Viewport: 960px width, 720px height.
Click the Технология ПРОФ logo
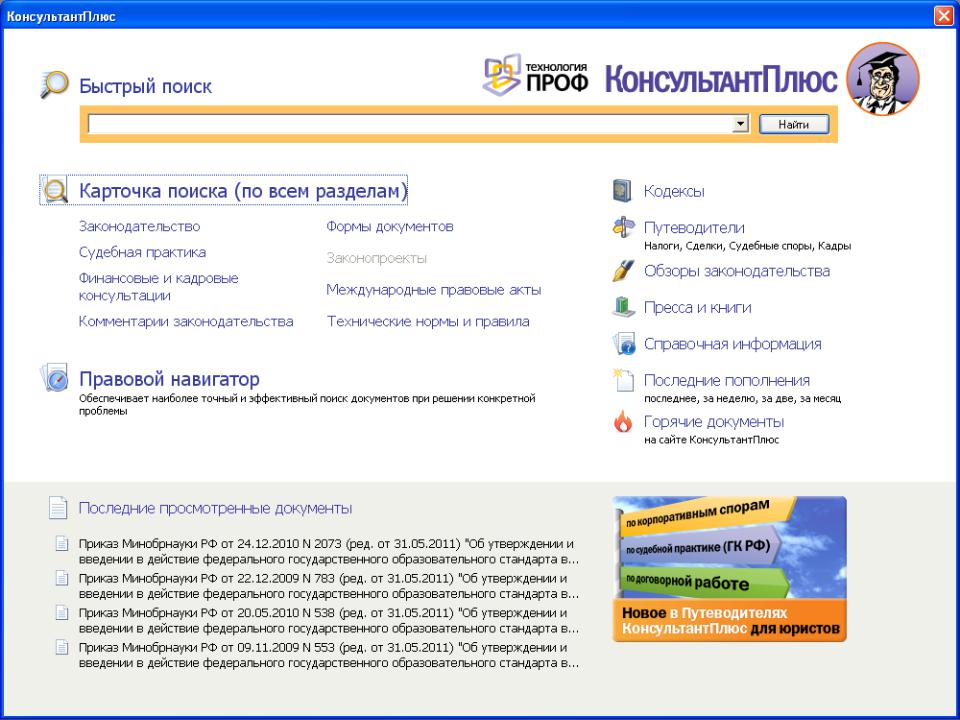tap(536, 75)
